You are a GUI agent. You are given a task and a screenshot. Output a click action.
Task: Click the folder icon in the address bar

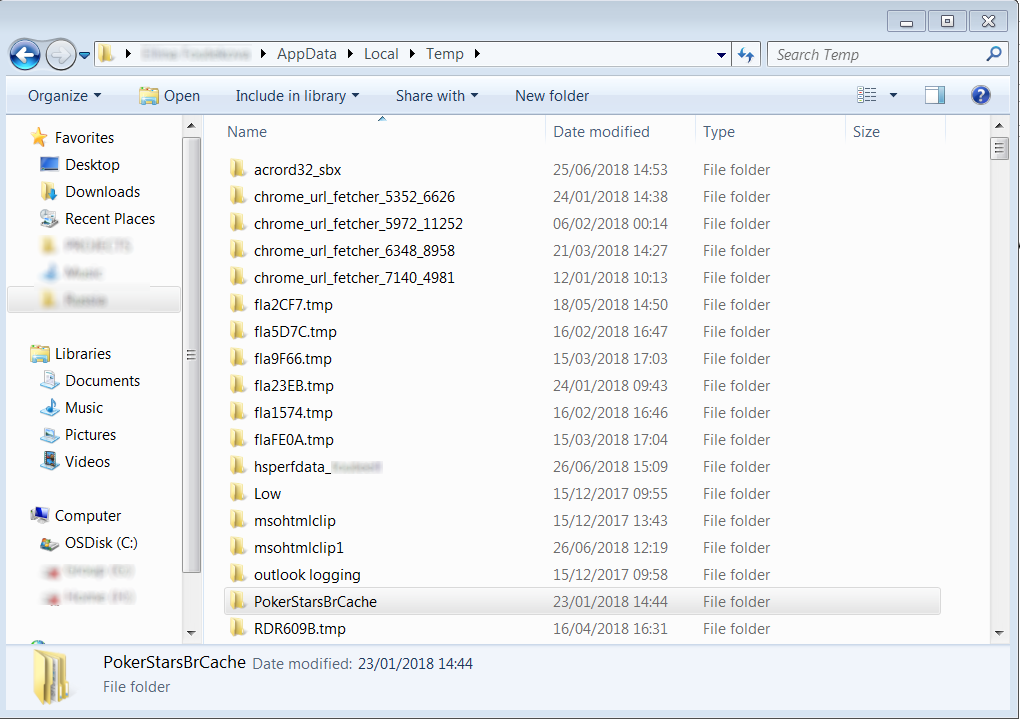(x=104, y=54)
